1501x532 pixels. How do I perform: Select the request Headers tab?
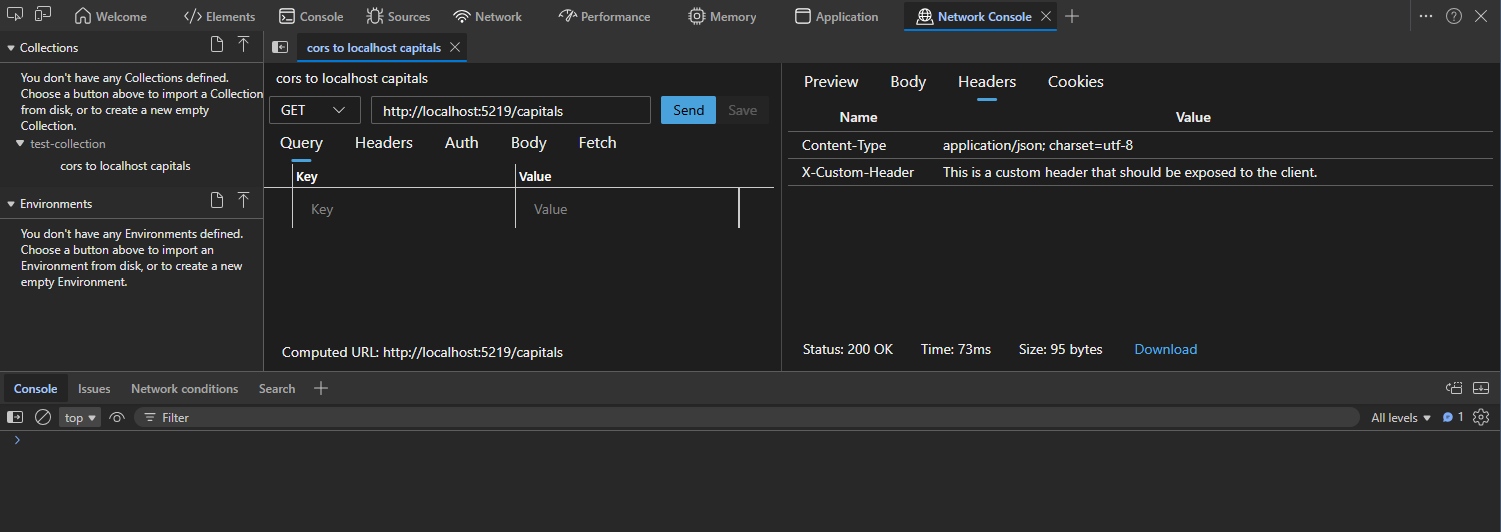[384, 143]
